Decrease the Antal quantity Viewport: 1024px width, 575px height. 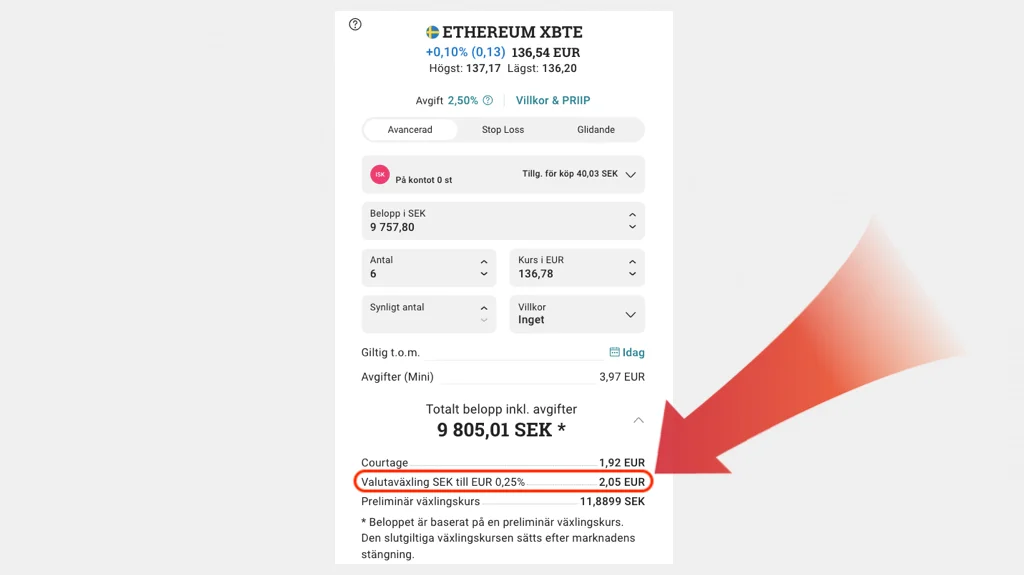pos(484,274)
